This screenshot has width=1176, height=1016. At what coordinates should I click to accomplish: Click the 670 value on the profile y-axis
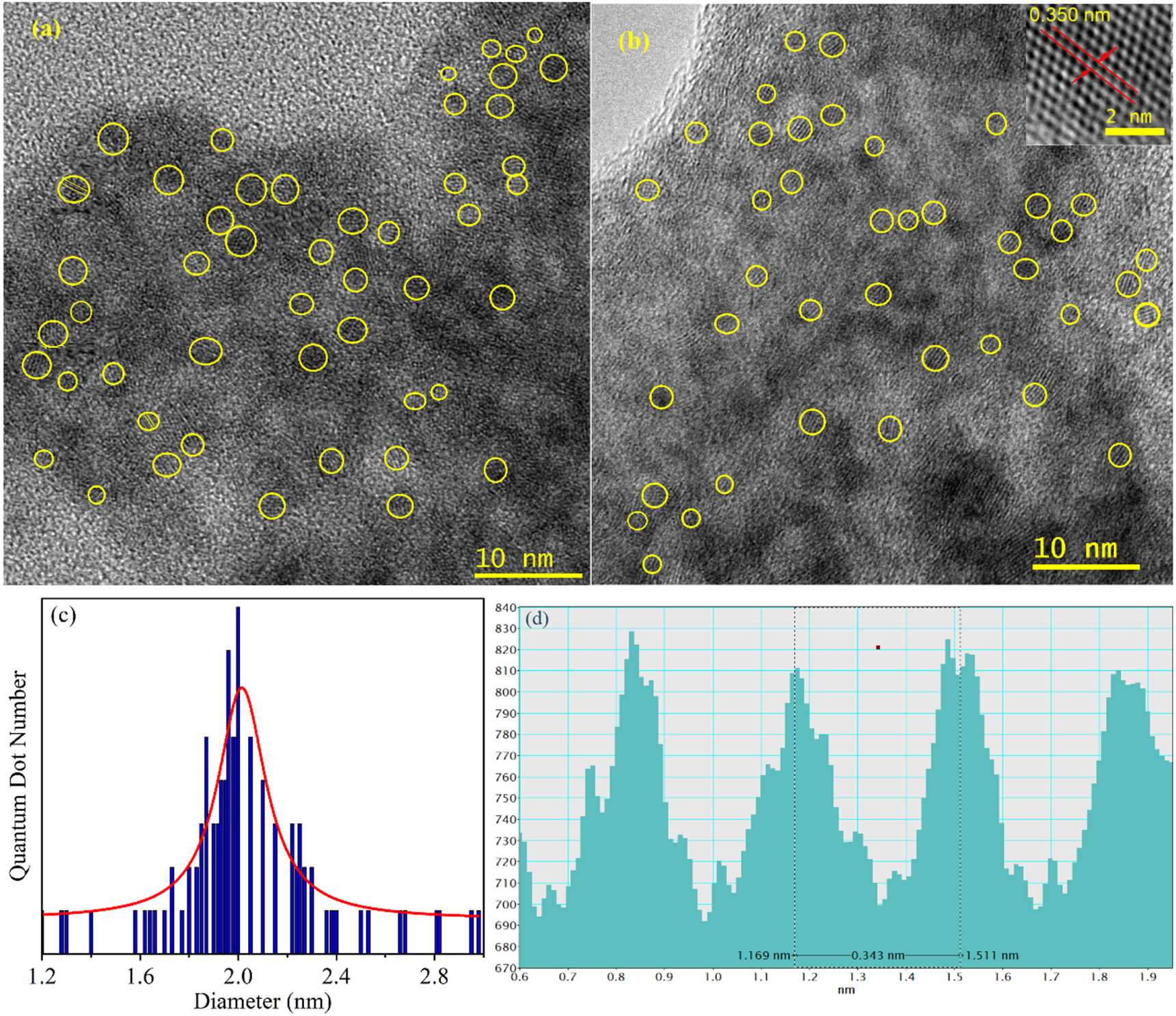506,967
